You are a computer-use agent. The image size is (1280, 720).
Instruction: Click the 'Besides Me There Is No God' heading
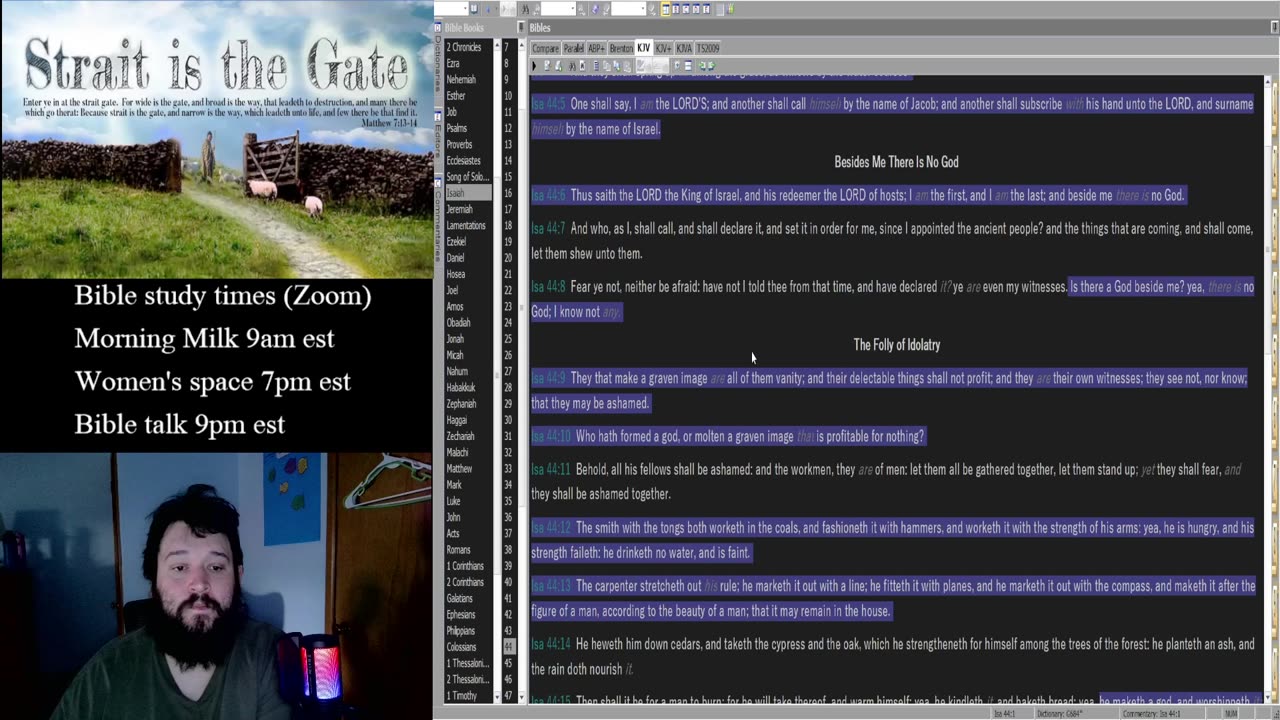point(896,162)
